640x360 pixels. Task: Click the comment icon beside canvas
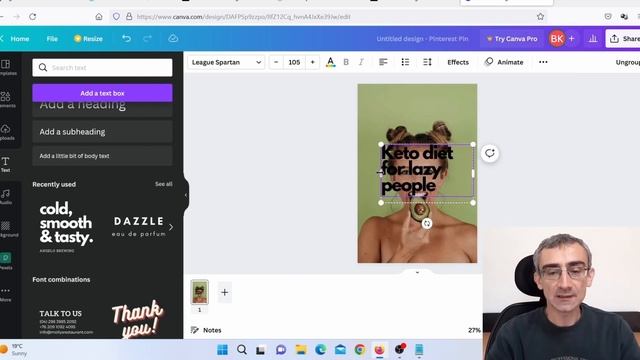tap(490, 153)
